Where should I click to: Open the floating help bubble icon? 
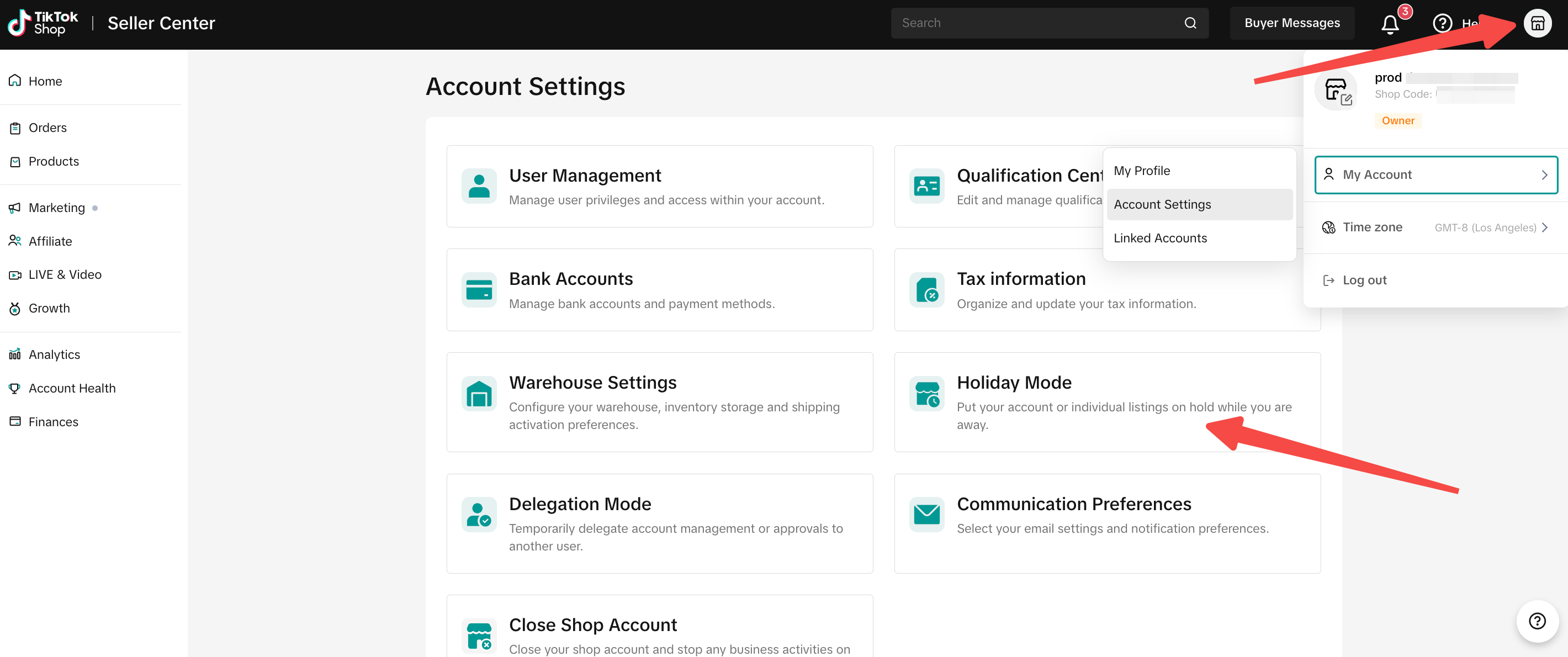click(x=1537, y=621)
